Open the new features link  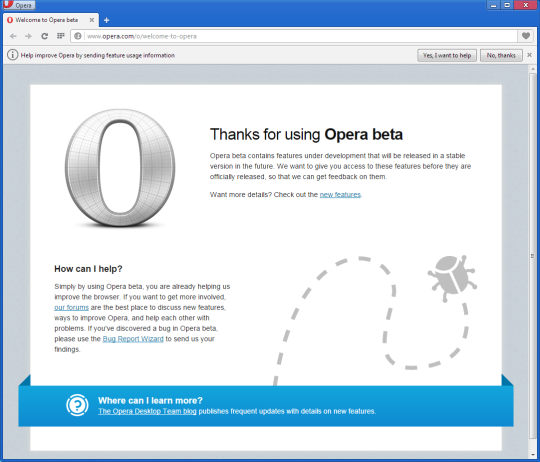[x=340, y=195]
